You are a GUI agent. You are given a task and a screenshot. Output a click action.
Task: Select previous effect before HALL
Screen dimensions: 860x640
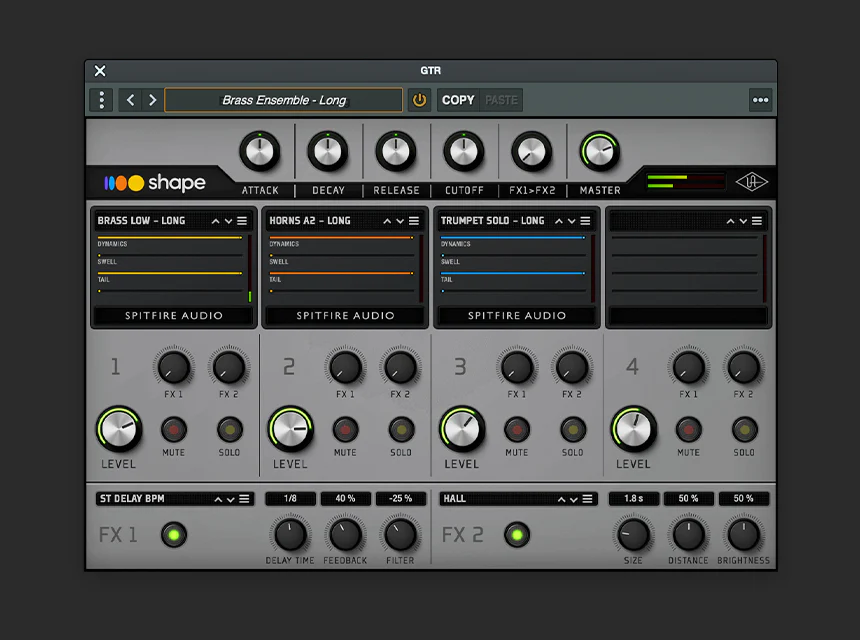(561, 499)
